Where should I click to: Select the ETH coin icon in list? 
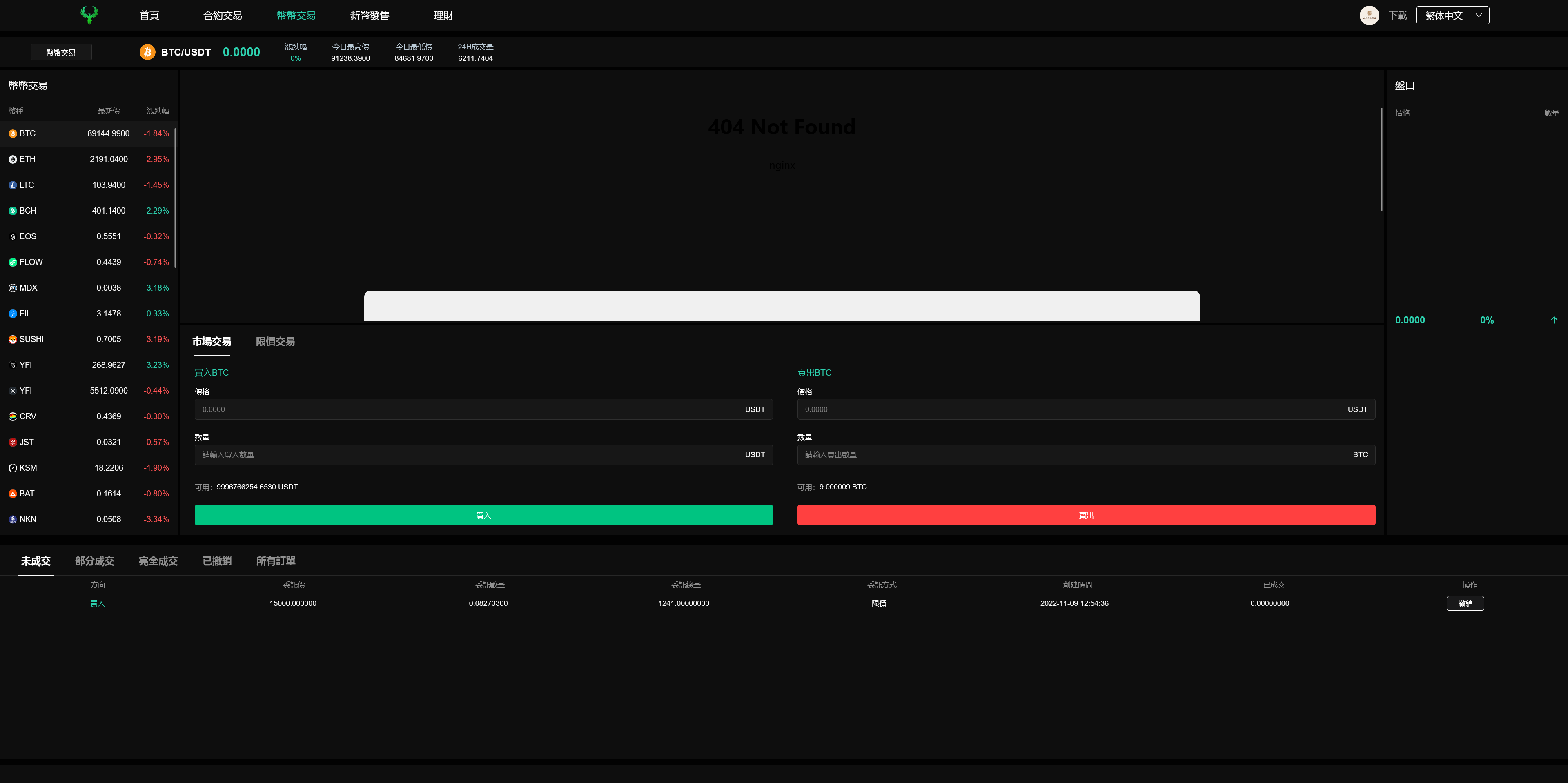click(13, 159)
